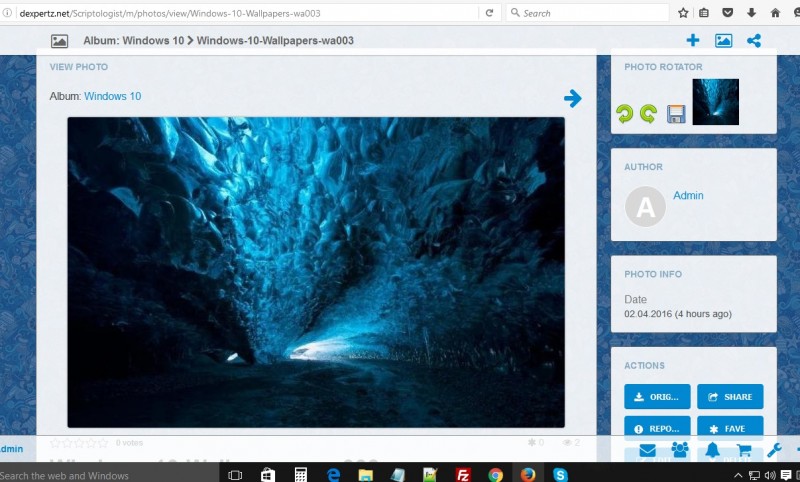Click the add new photo plus icon
Screen dimensions: 800x482
pos(692,40)
